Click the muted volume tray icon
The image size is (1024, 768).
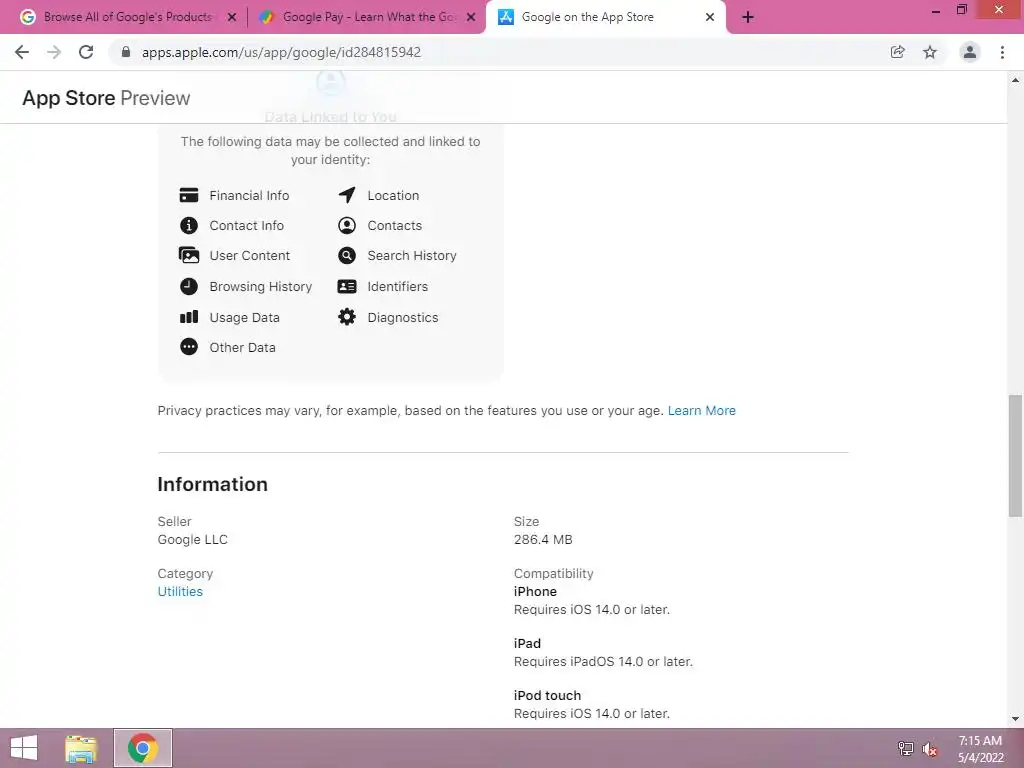[x=930, y=749]
